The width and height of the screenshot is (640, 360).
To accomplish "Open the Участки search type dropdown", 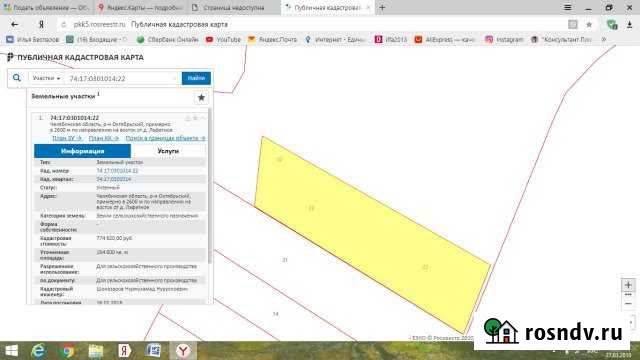I will click(x=46, y=78).
